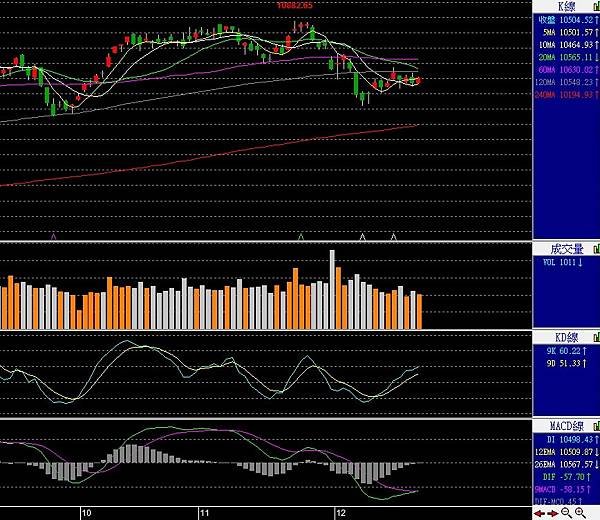Click the chart icon beside K線 header
The height and width of the screenshot is (520, 600).
click(596, 7)
